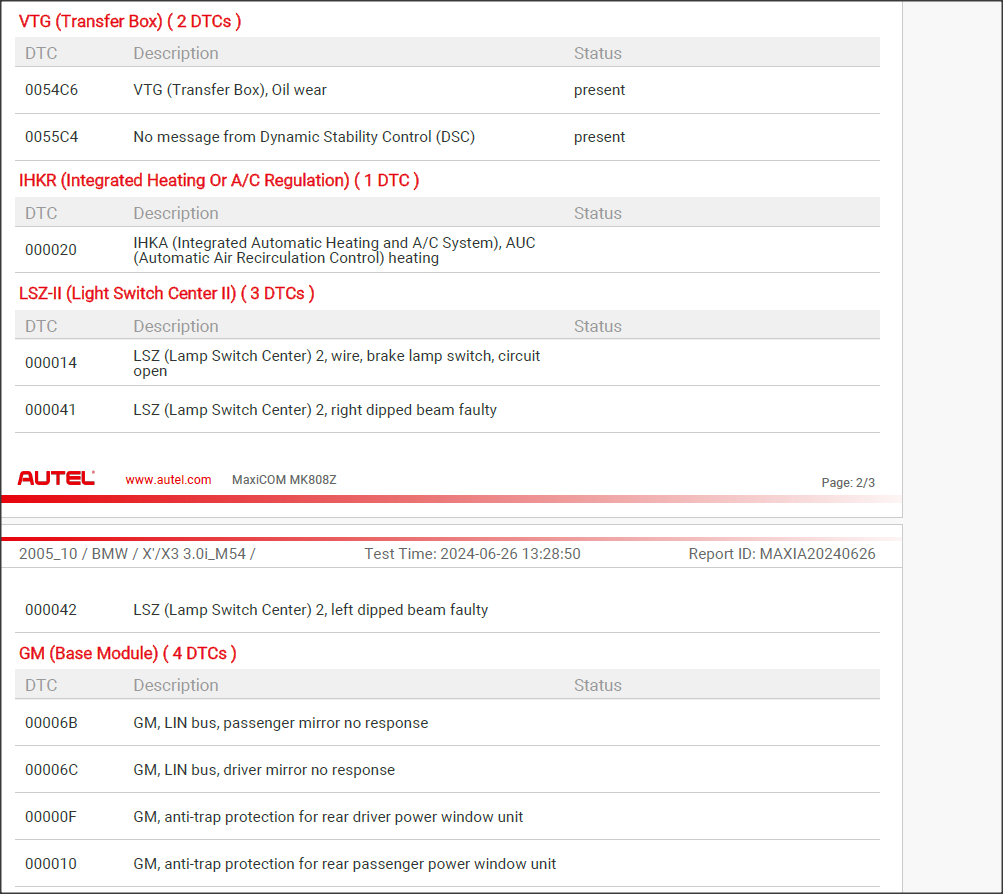Select DTC code 000041
The width and height of the screenshot is (1003, 894).
pyautogui.click(x=51, y=410)
